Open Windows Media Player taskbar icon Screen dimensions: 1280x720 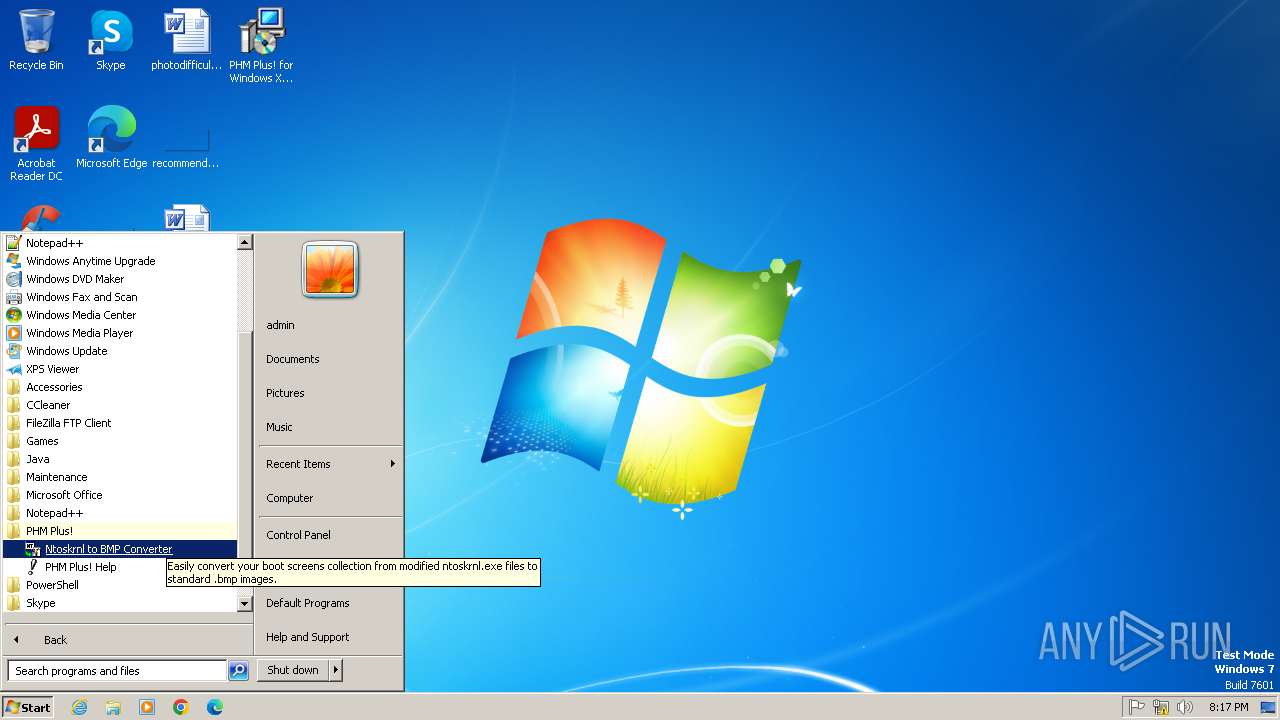tap(147, 707)
